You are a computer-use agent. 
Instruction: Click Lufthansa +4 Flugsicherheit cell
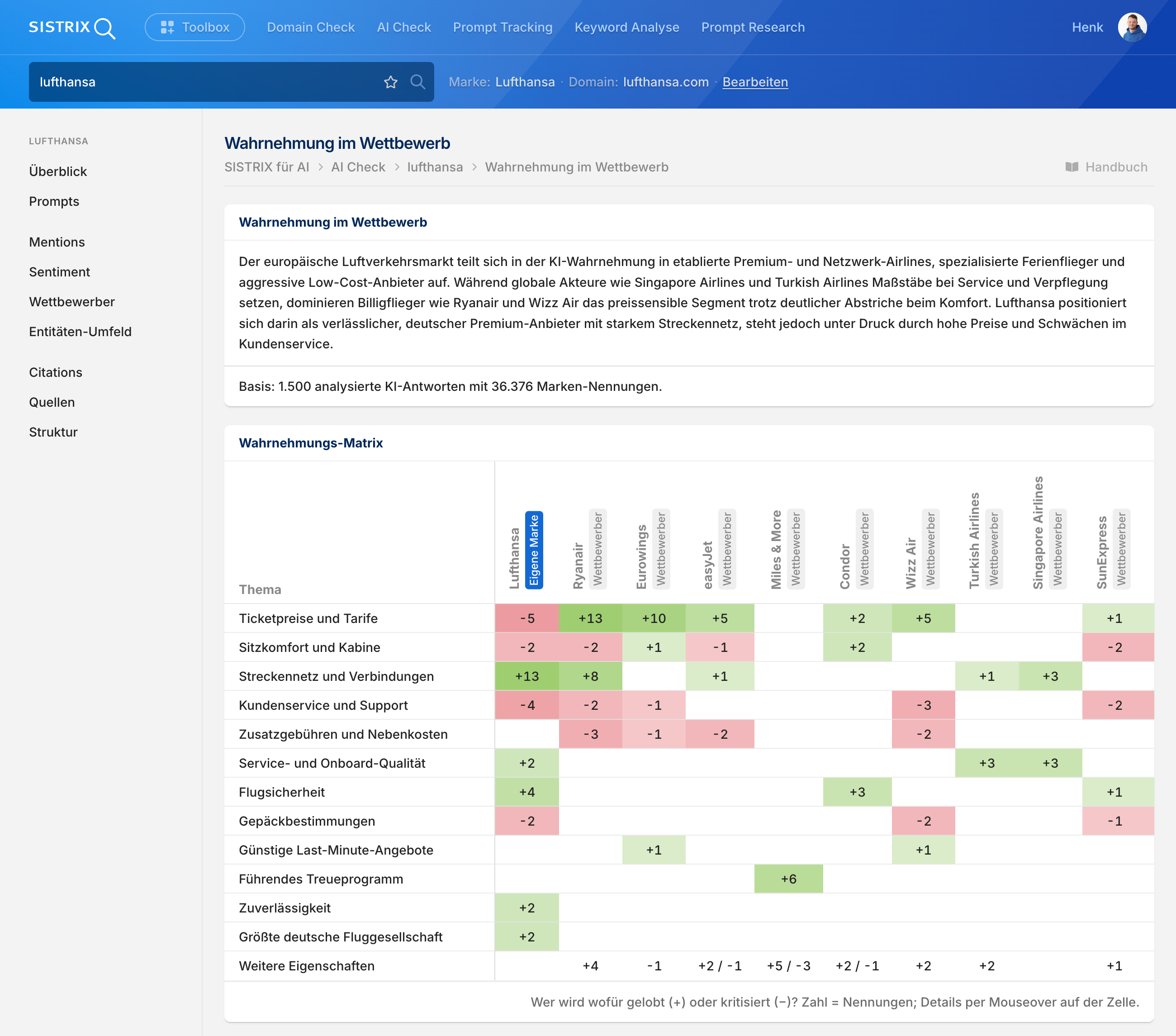pos(527,792)
